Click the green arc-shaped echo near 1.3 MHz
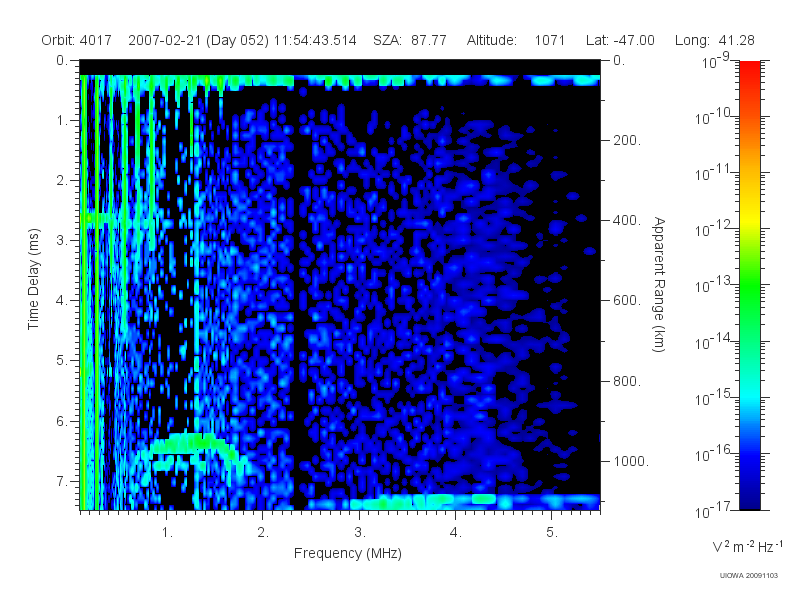This screenshot has height=600, width=800. pos(196,443)
